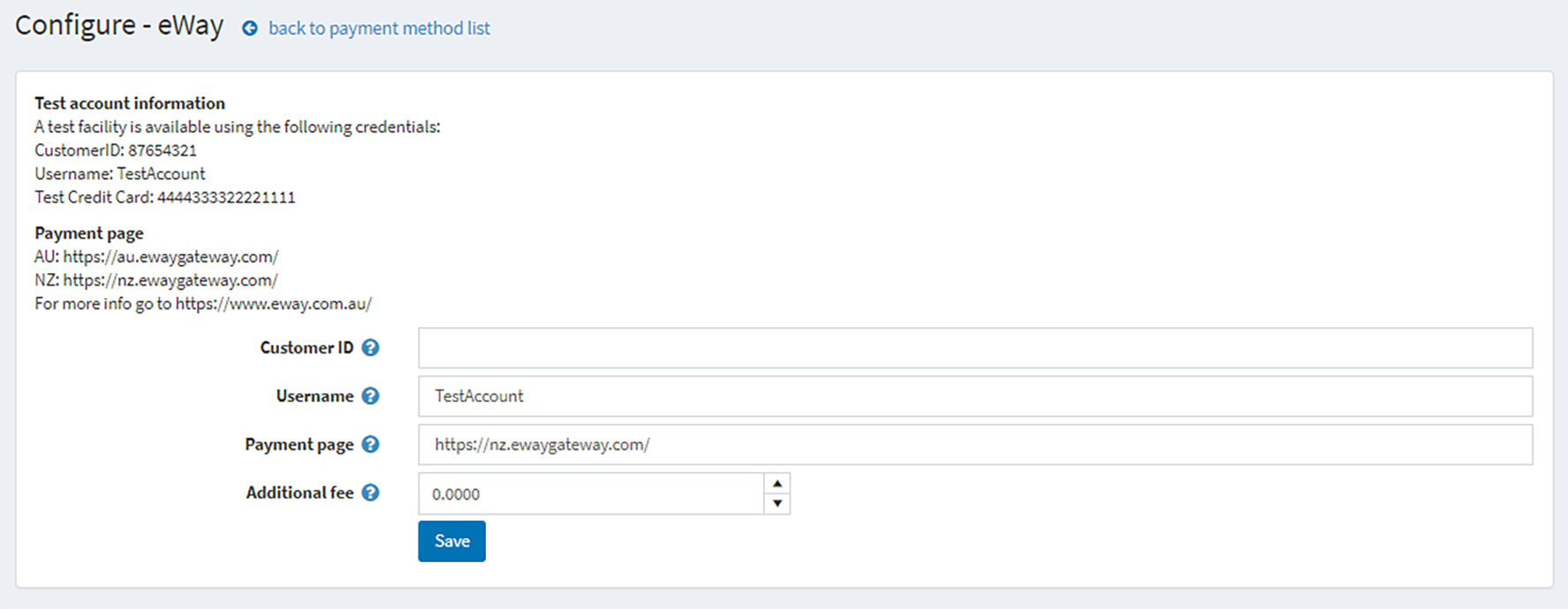Show help tooltip for Payment page

(x=371, y=445)
